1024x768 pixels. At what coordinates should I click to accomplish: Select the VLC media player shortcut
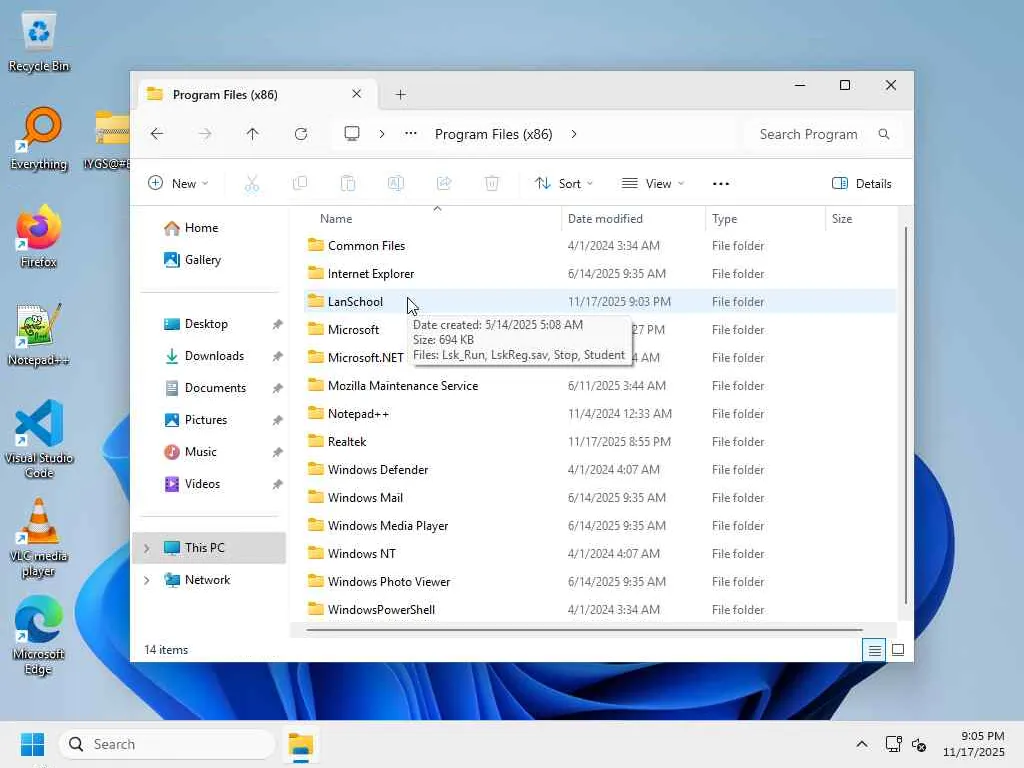click(39, 537)
